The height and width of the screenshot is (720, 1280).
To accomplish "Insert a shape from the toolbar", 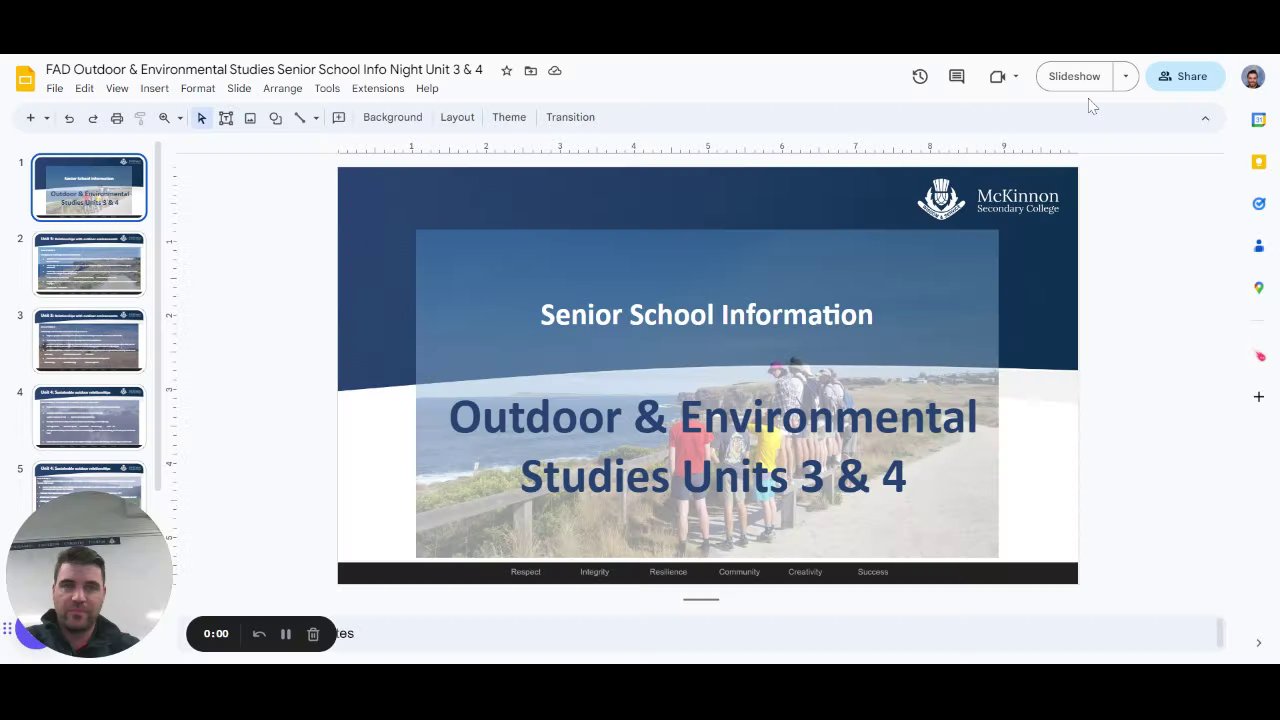I will (x=275, y=118).
